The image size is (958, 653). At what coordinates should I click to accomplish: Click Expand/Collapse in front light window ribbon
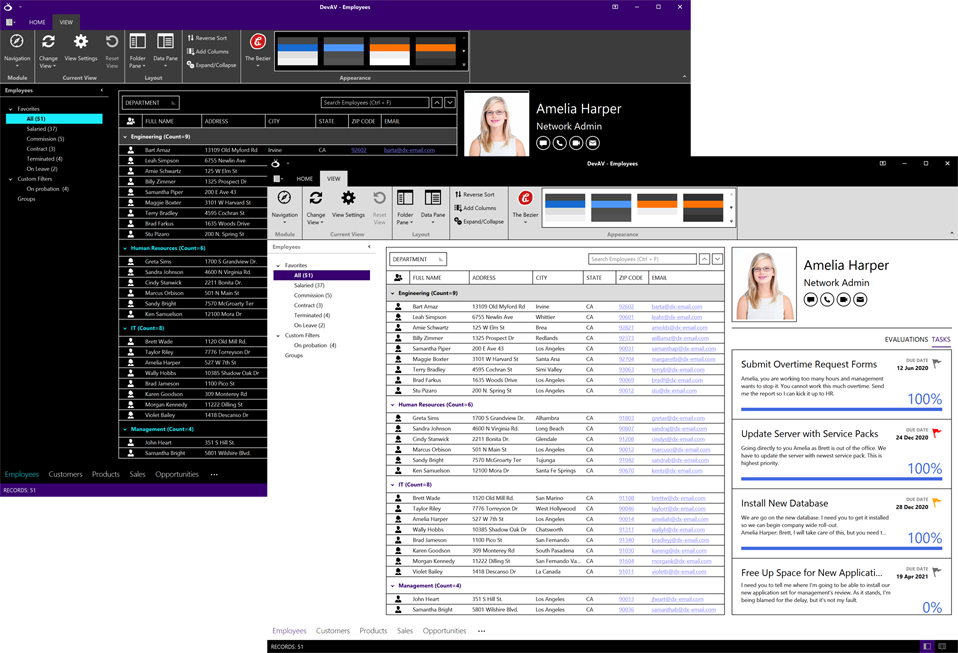(x=479, y=221)
